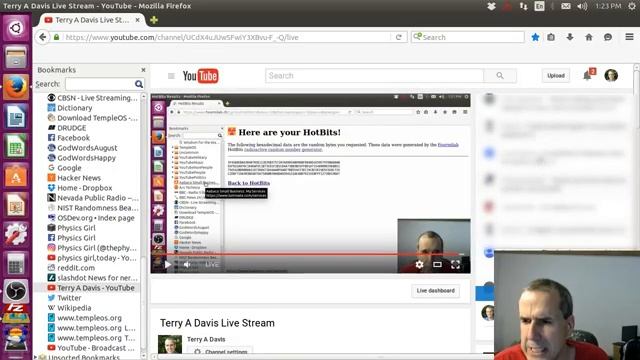Screen dimensions: 640x360
Task: Open a new tab with the plus icon
Action: (x=154, y=20)
